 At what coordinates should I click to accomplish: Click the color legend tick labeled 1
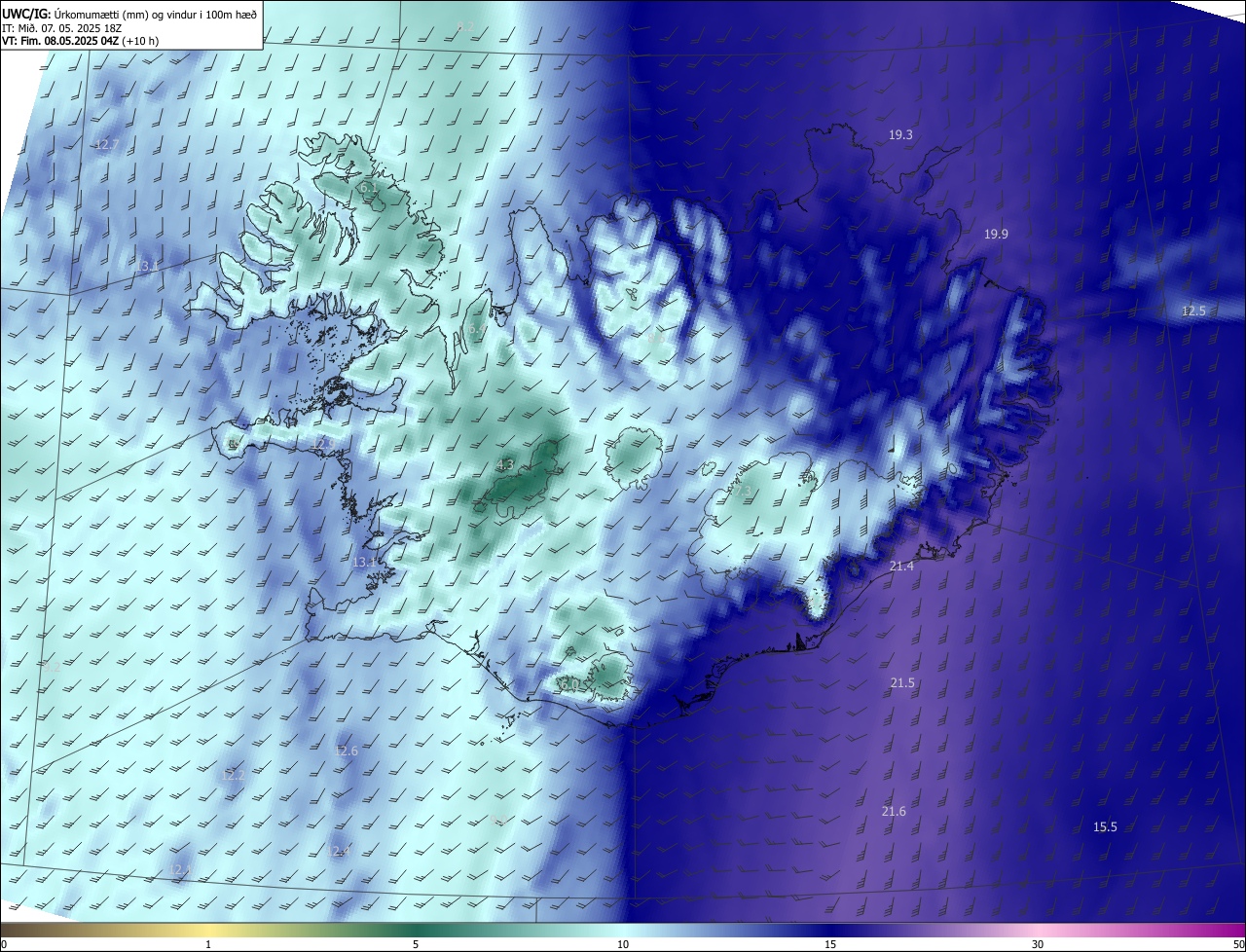click(x=208, y=945)
